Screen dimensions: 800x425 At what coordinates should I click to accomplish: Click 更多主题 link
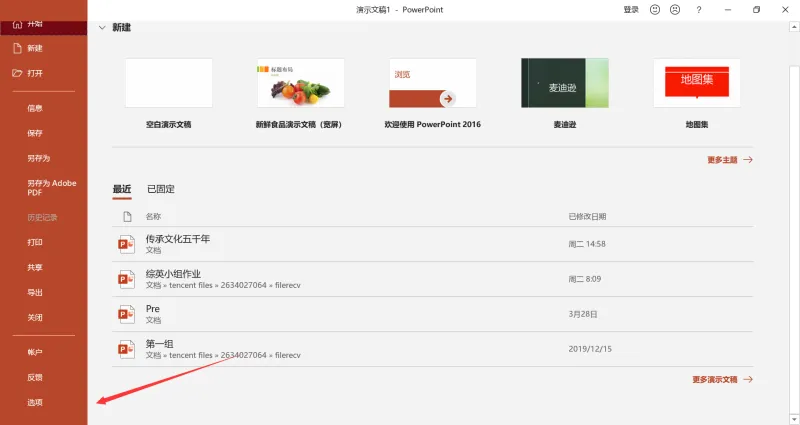click(x=722, y=160)
